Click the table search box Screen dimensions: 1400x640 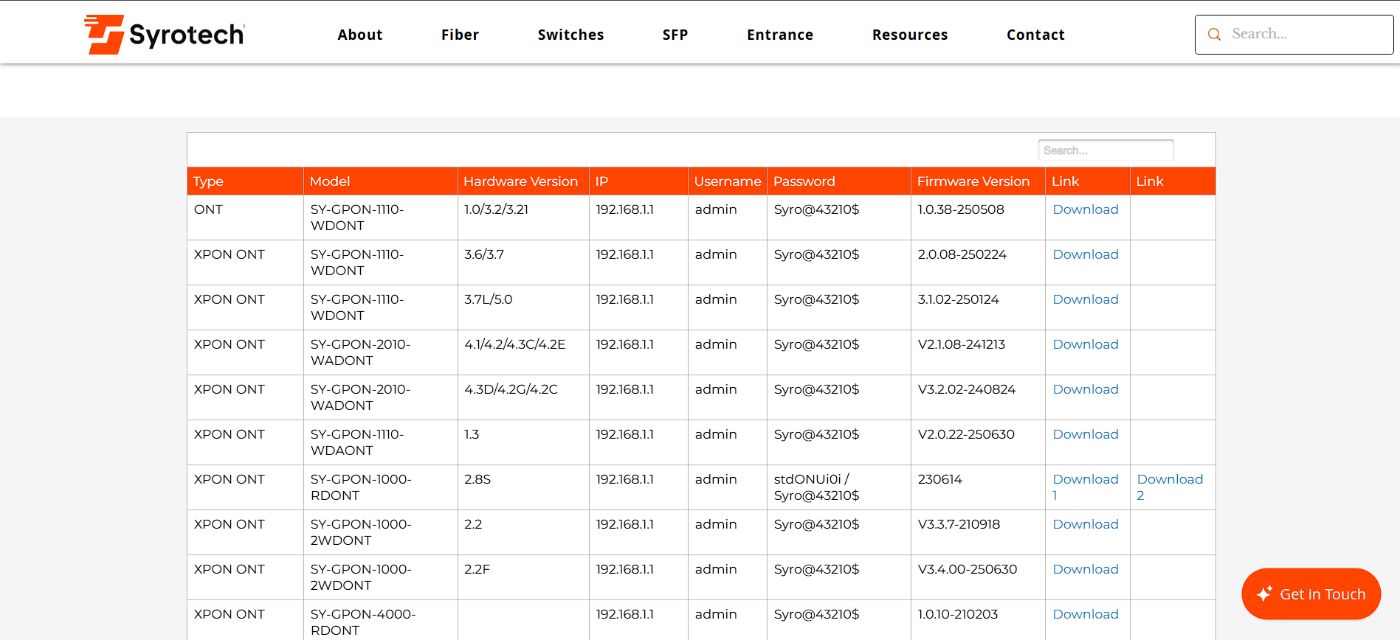coord(1105,150)
